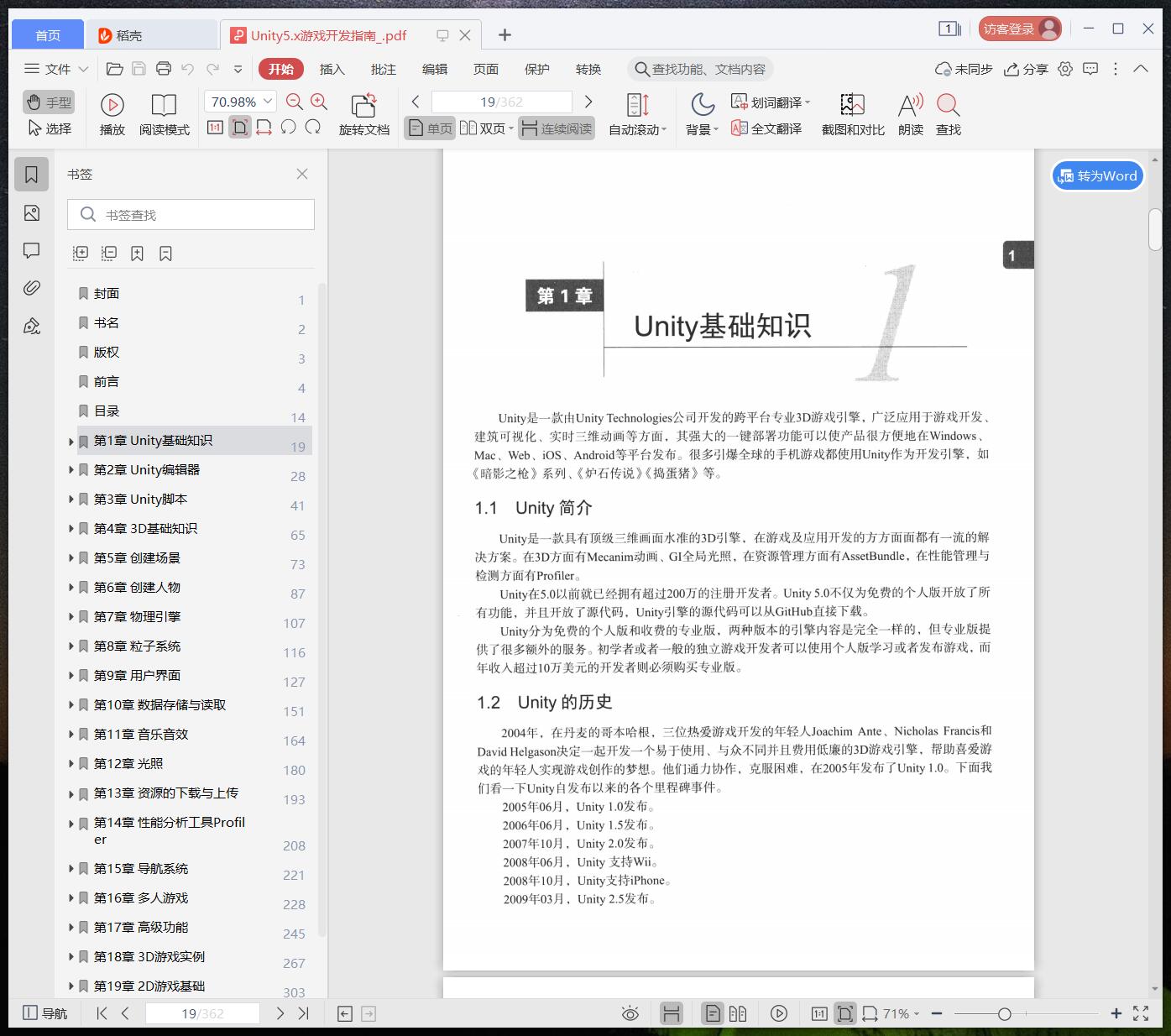Open screenshot and compare (截图和对比)

pyautogui.click(x=853, y=114)
